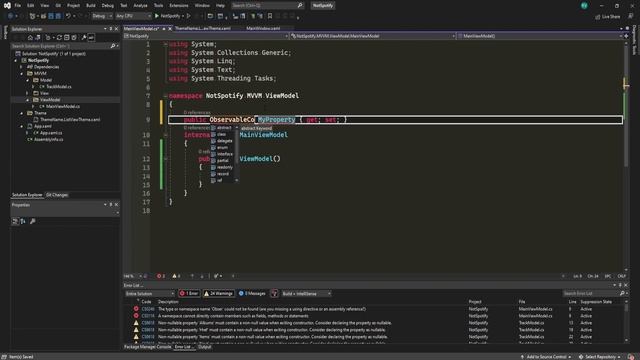Click Sync/refresh icon in Solution Explorer toolbar
Viewport: 640px width, 360px height.
click(x=59, y=38)
